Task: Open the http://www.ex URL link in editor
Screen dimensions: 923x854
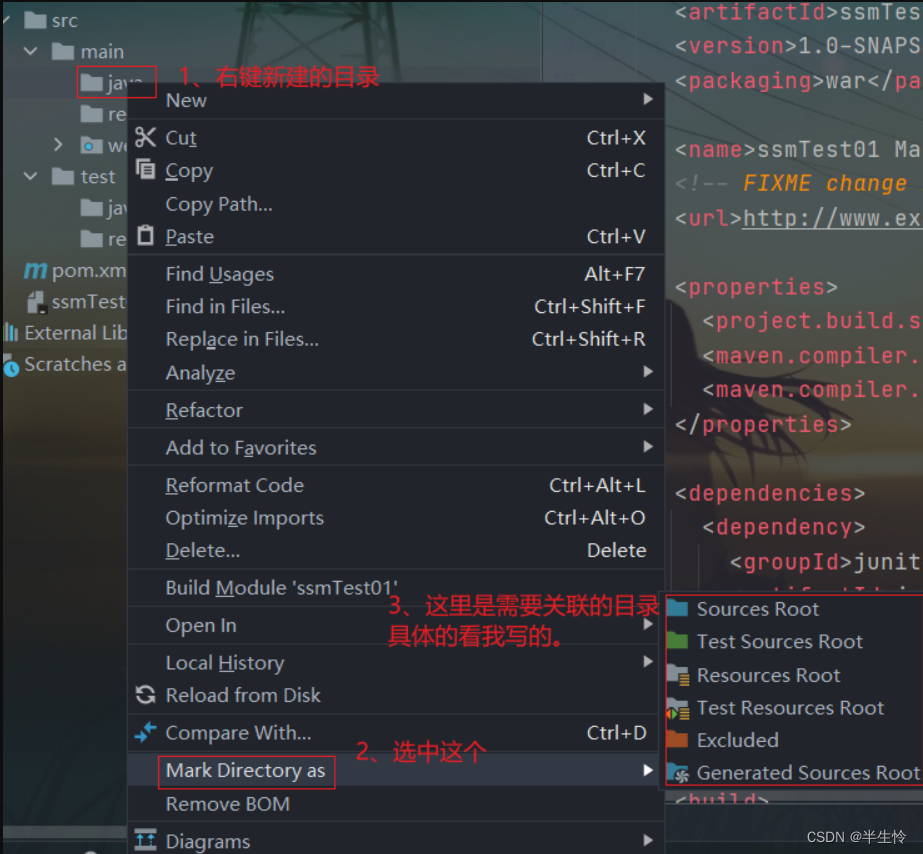Action: coord(831,218)
